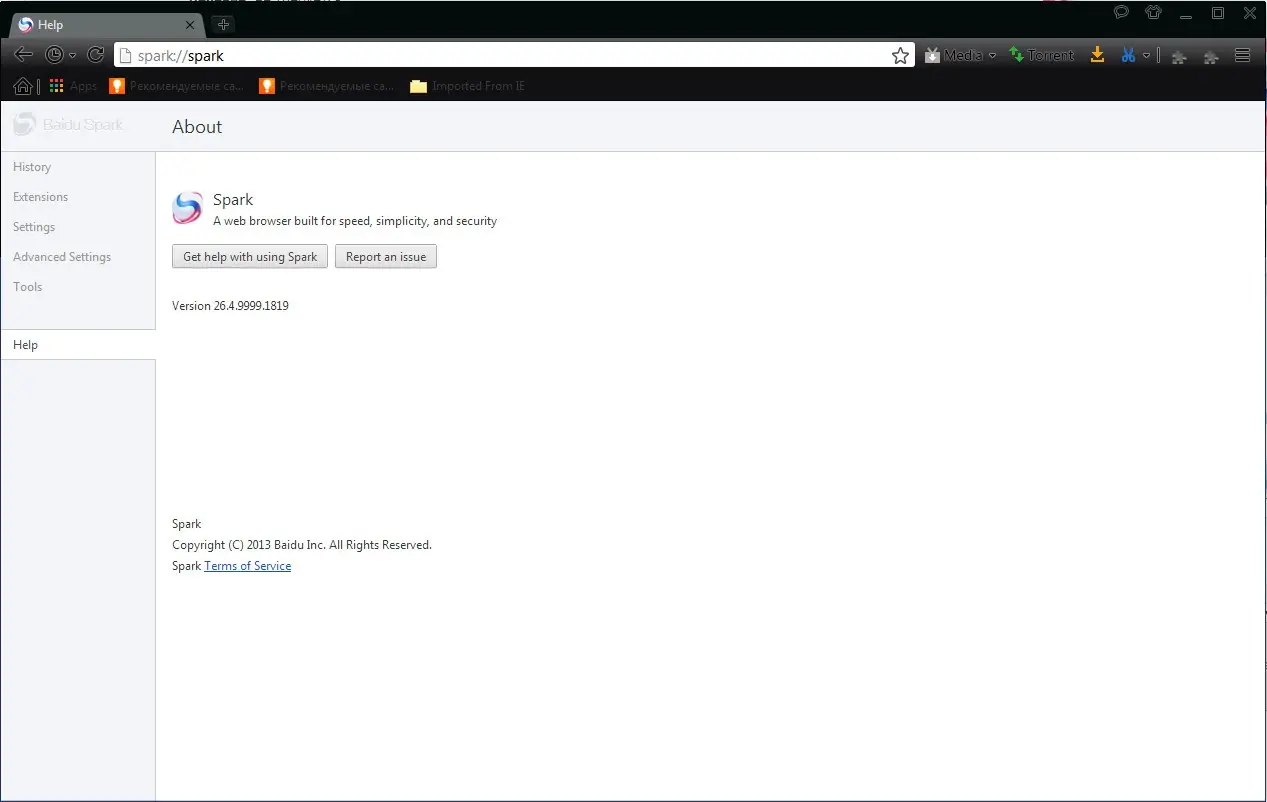Expand the history dropdown arrow beside the clock

[x=72, y=56]
